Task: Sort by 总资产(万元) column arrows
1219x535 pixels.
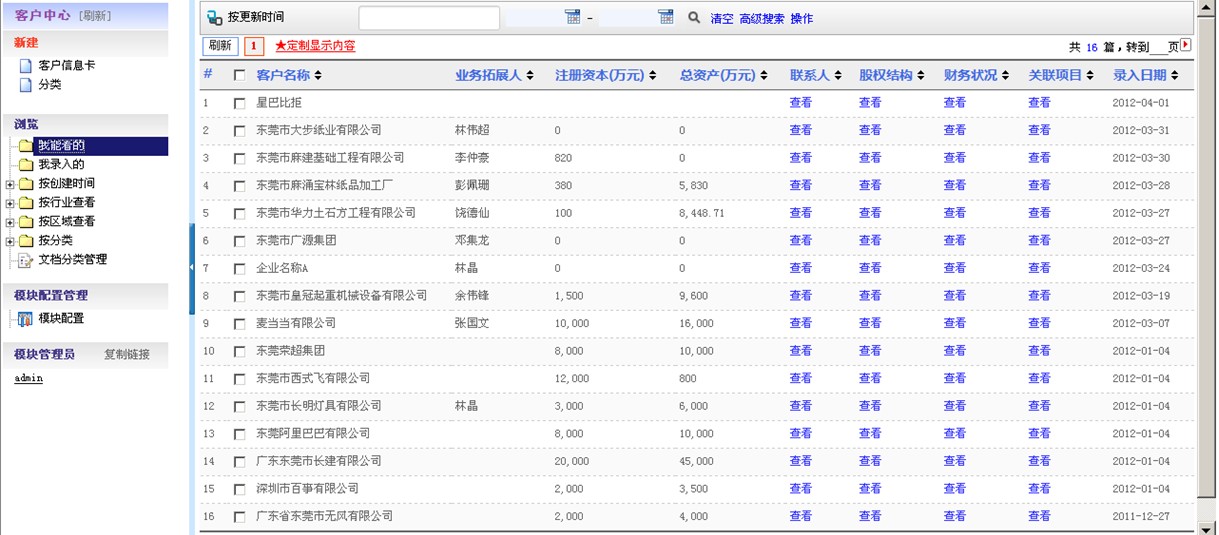Action: coord(765,75)
